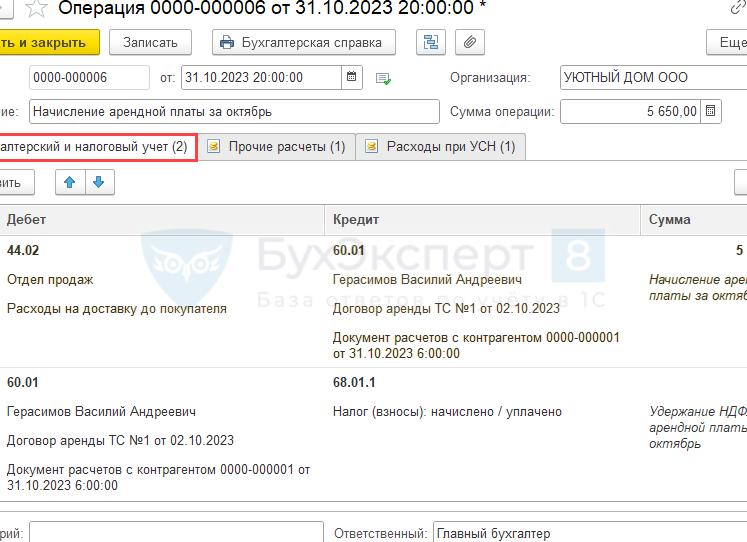Click the Сумма column header

[x=694, y=220]
